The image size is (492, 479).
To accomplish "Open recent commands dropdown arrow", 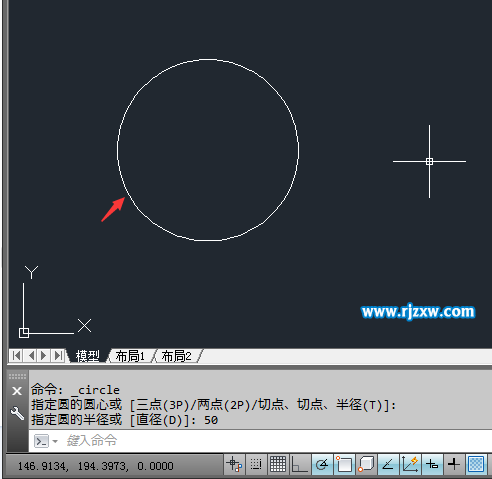I will (x=55, y=441).
